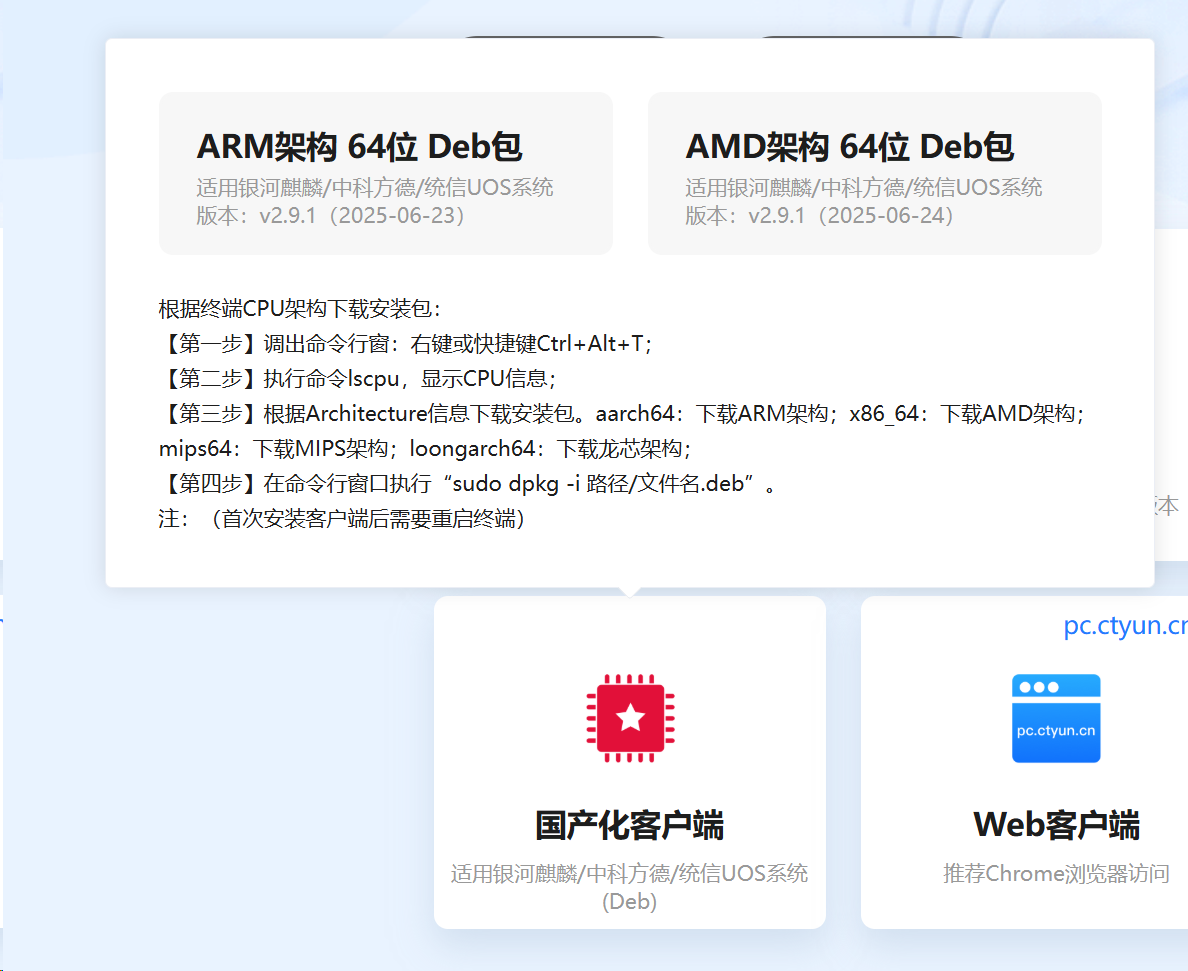Click AMD card subtitle 适用银河麒麟/中科方德/统信UOS系统
1188x971 pixels.
864,187
